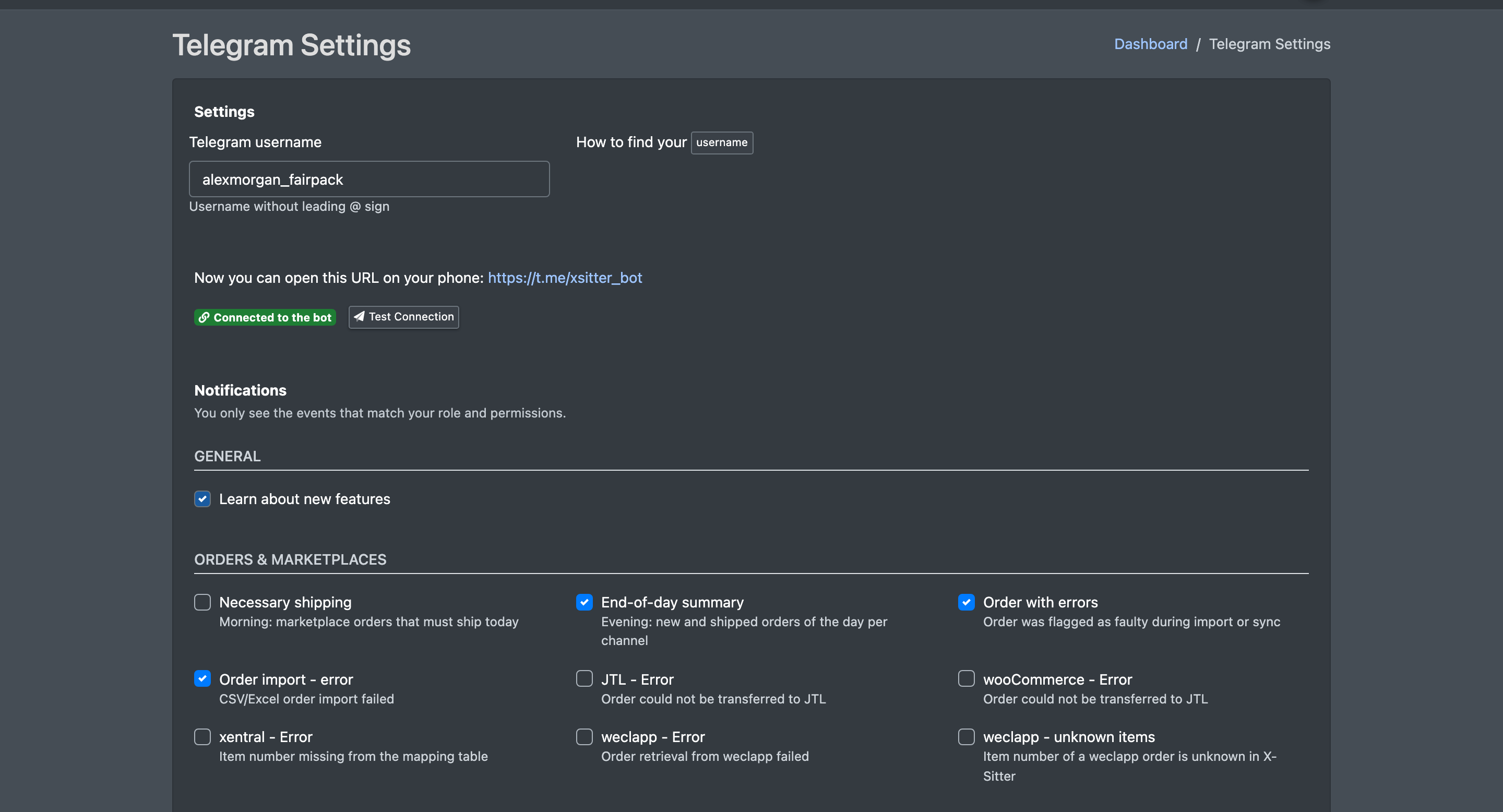This screenshot has width=1503, height=812.
Task: Enable weclapp - Error notification
Action: pyautogui.click(x=584, y=737)
